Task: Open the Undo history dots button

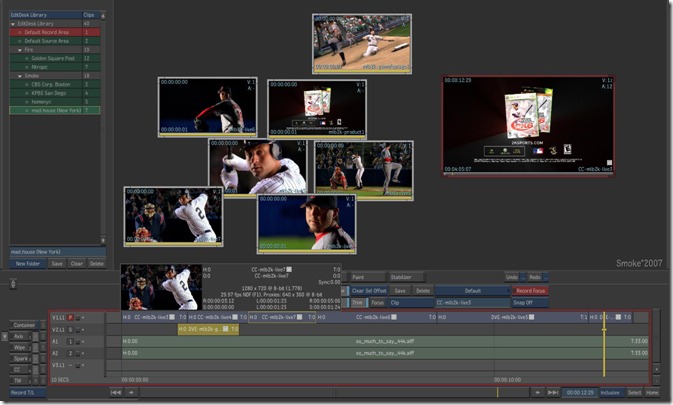Action: click(522, 277)
